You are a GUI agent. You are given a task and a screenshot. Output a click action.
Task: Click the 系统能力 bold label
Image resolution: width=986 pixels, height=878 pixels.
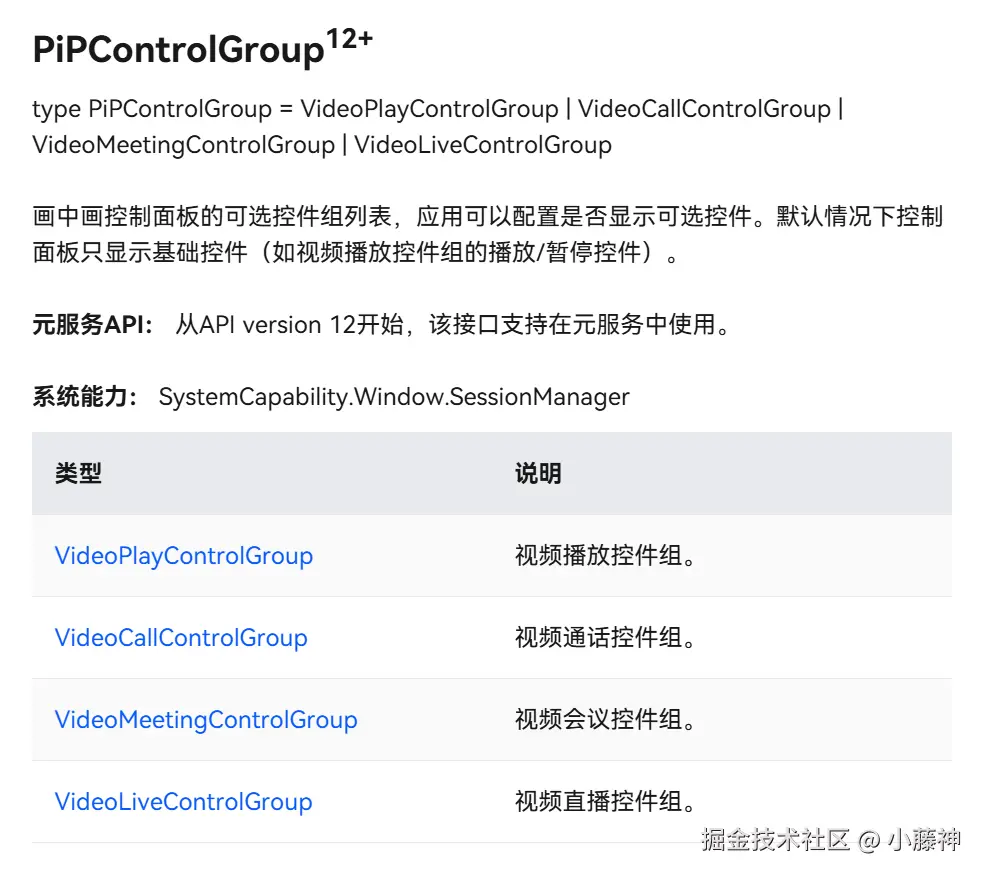(x=85, y=397)
